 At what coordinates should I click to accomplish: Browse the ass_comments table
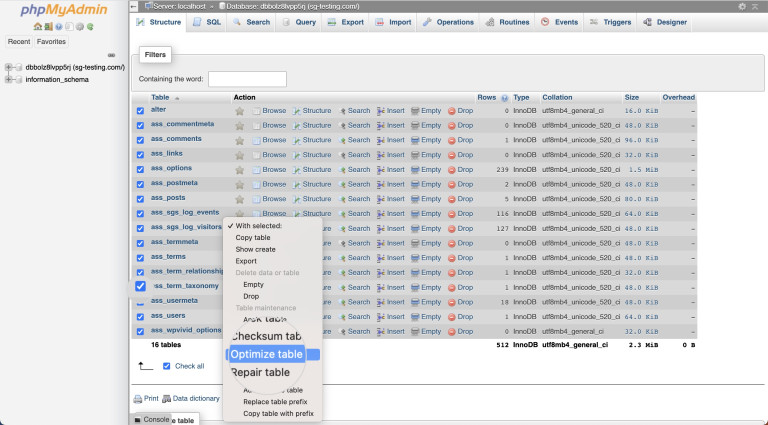click(269, 140)
